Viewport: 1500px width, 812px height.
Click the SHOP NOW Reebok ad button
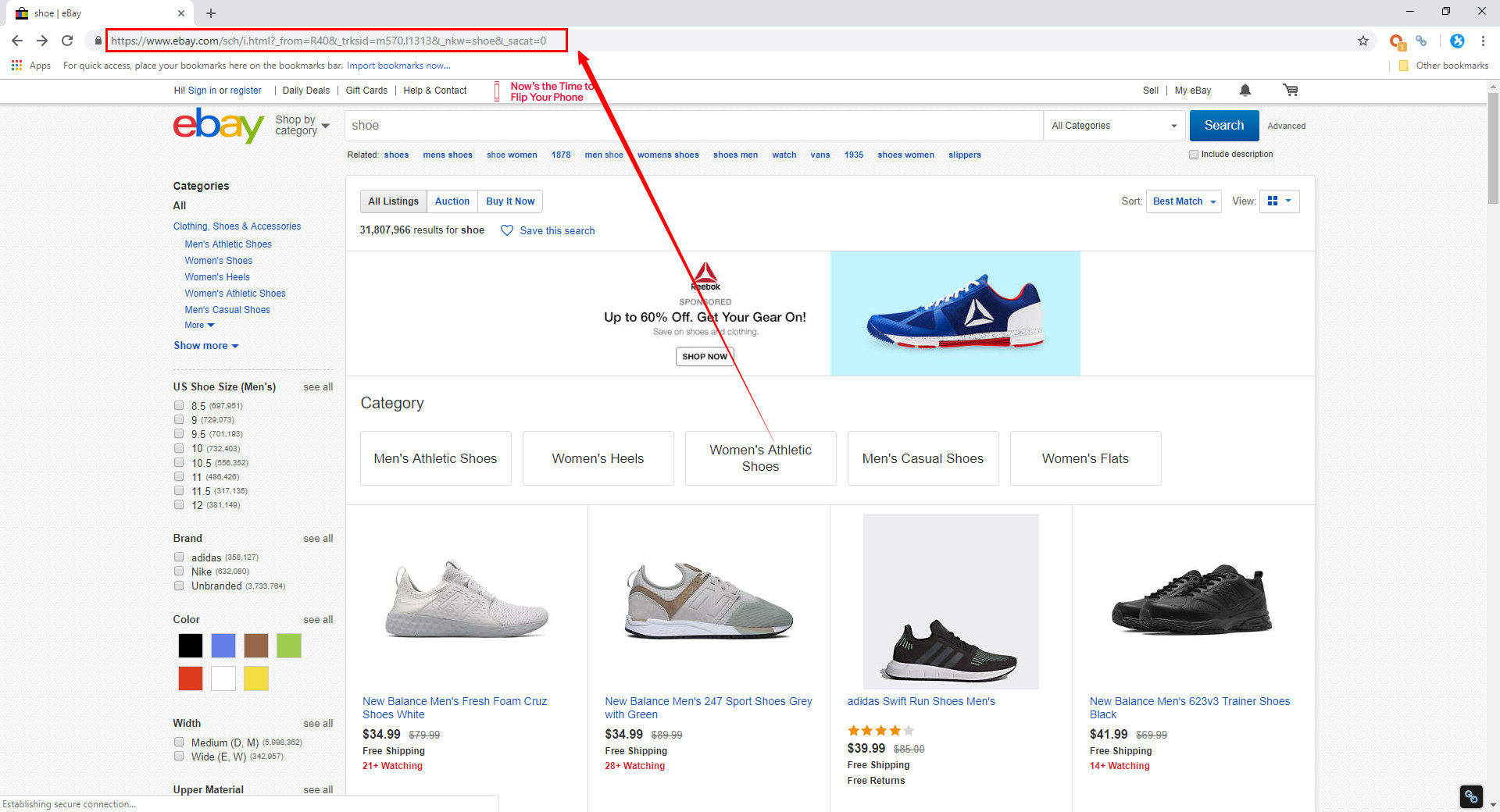705,356
